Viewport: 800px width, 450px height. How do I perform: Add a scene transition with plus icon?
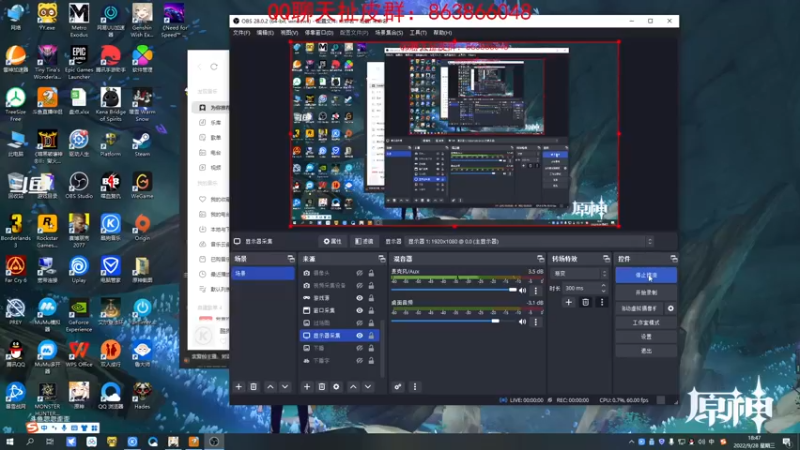coord(568,302)
